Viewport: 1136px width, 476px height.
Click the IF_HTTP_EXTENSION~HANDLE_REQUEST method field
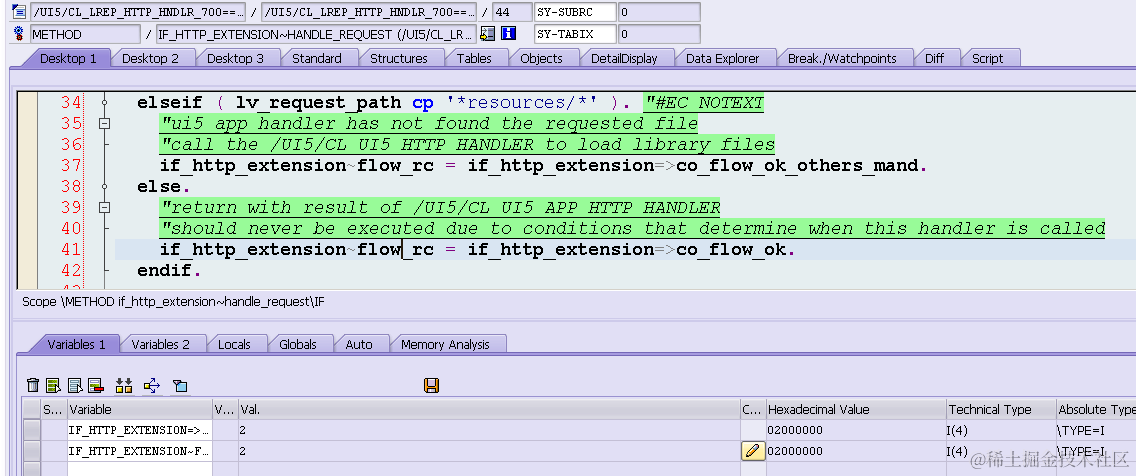click(317, 34)
